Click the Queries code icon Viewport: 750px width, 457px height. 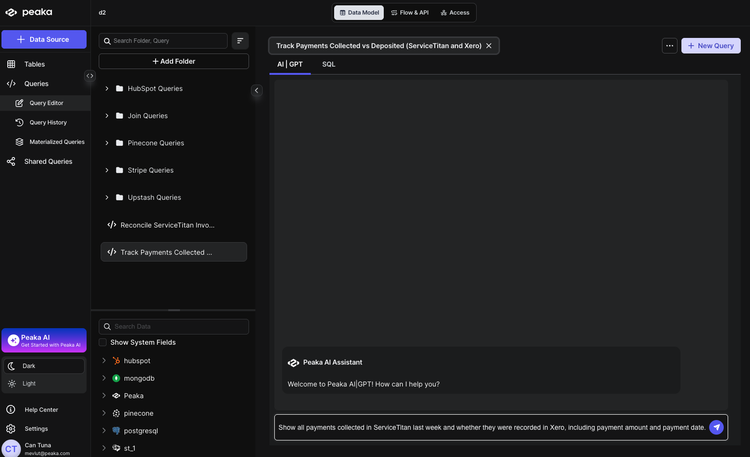coord(11,84)
